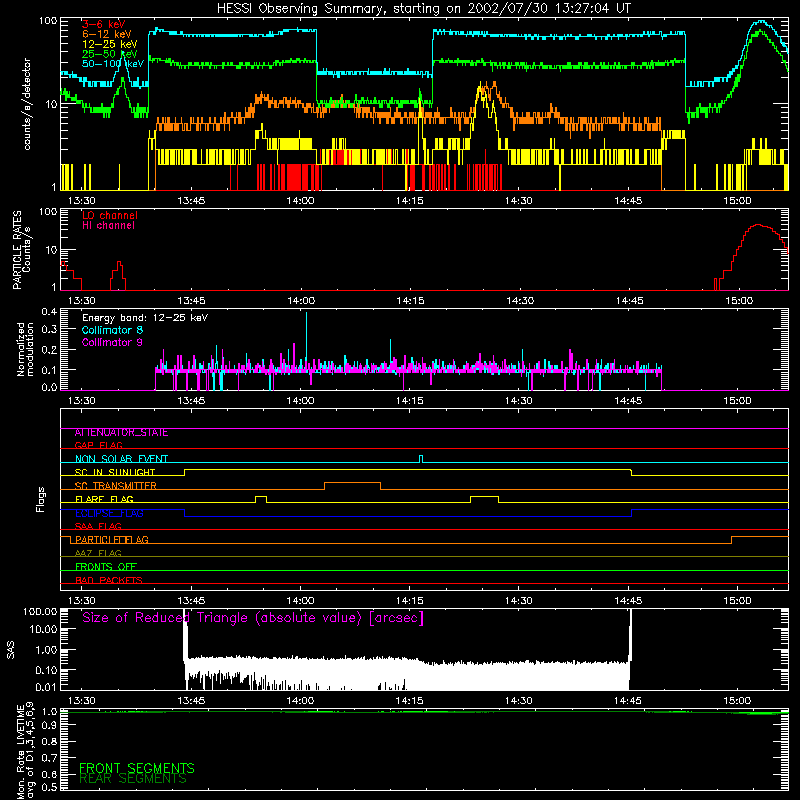Click the FLARE_FLAG label
Viewport: 800px width, 800px height.
point(104,499)
